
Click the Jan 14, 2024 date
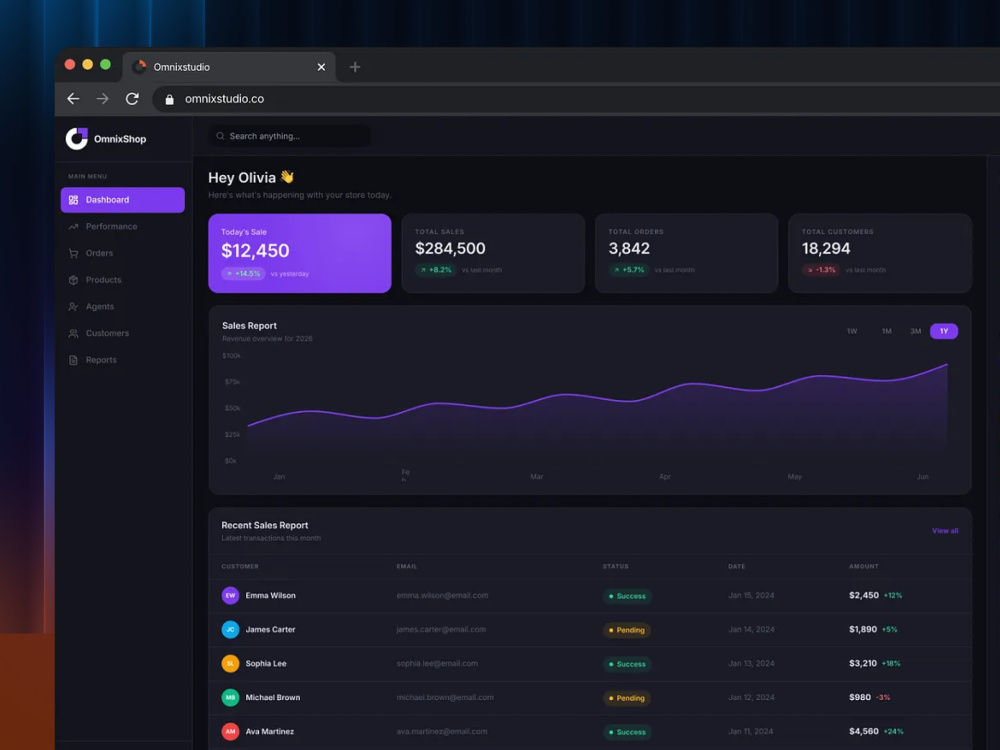751,629
